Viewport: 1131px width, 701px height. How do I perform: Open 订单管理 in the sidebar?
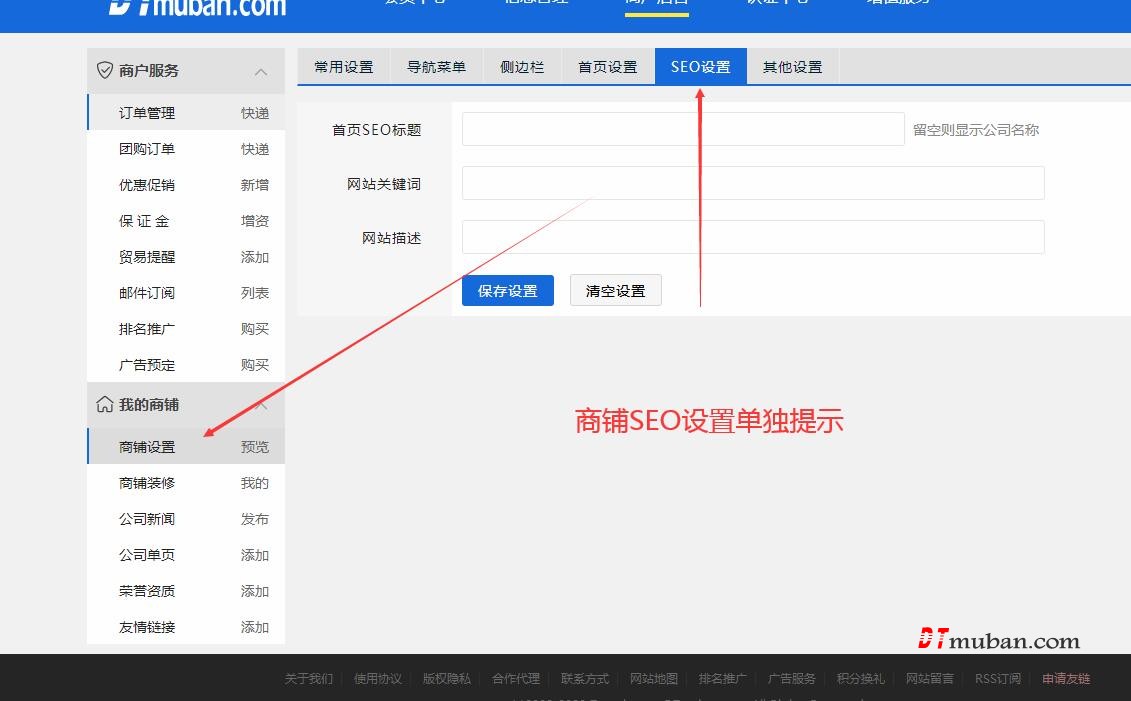[147, 113]
